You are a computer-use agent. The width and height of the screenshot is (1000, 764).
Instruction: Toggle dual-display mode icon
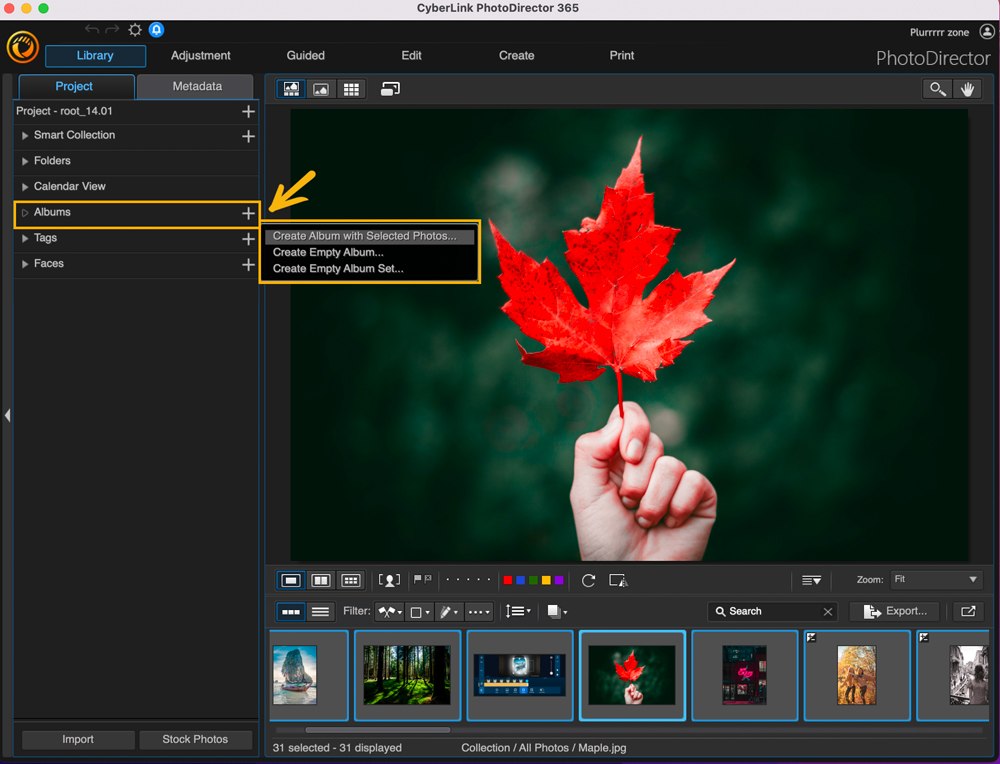(389, 88)
